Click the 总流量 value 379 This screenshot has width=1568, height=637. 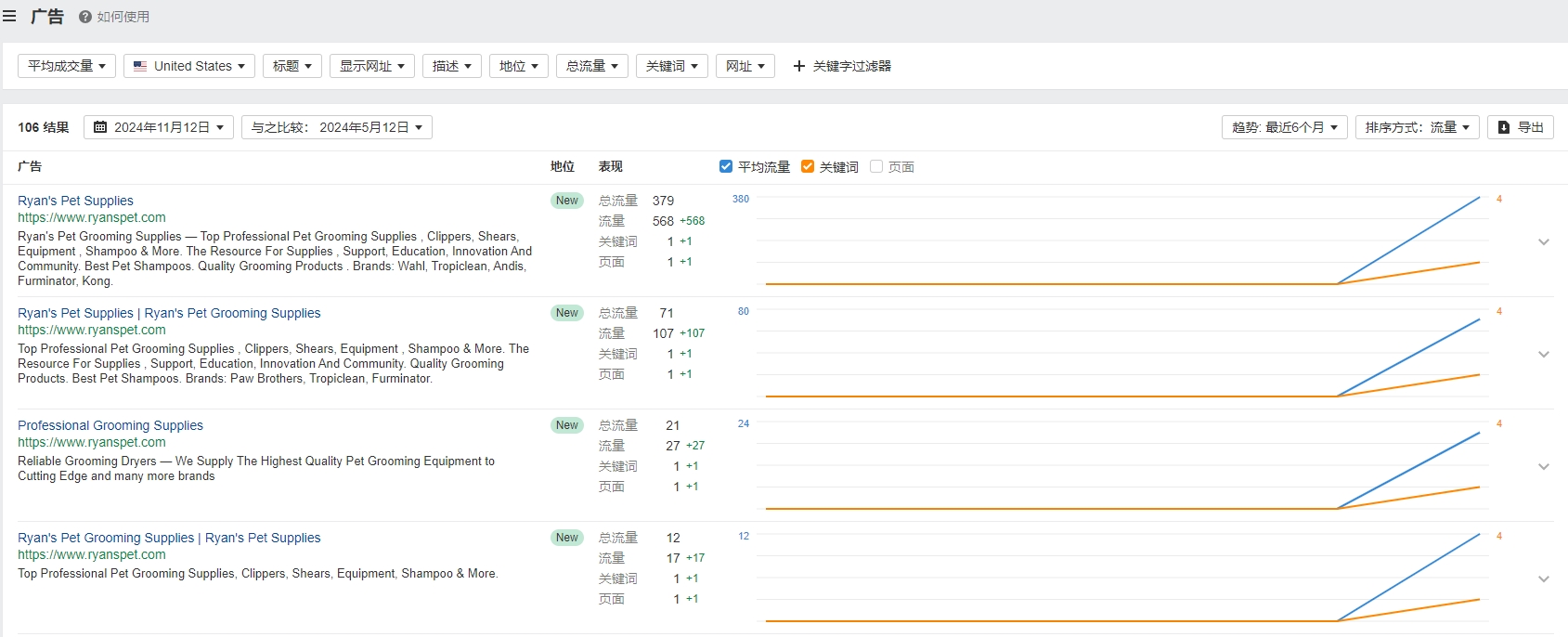coord(663,201)
